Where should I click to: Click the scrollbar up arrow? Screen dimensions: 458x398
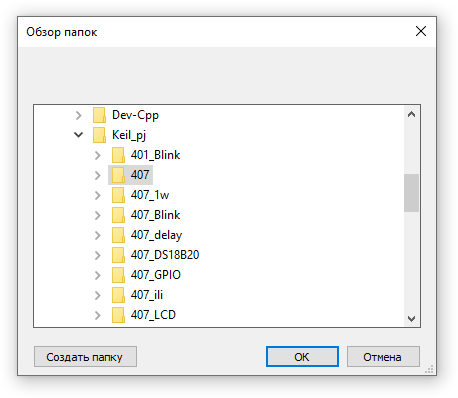[x=412, y=114]
